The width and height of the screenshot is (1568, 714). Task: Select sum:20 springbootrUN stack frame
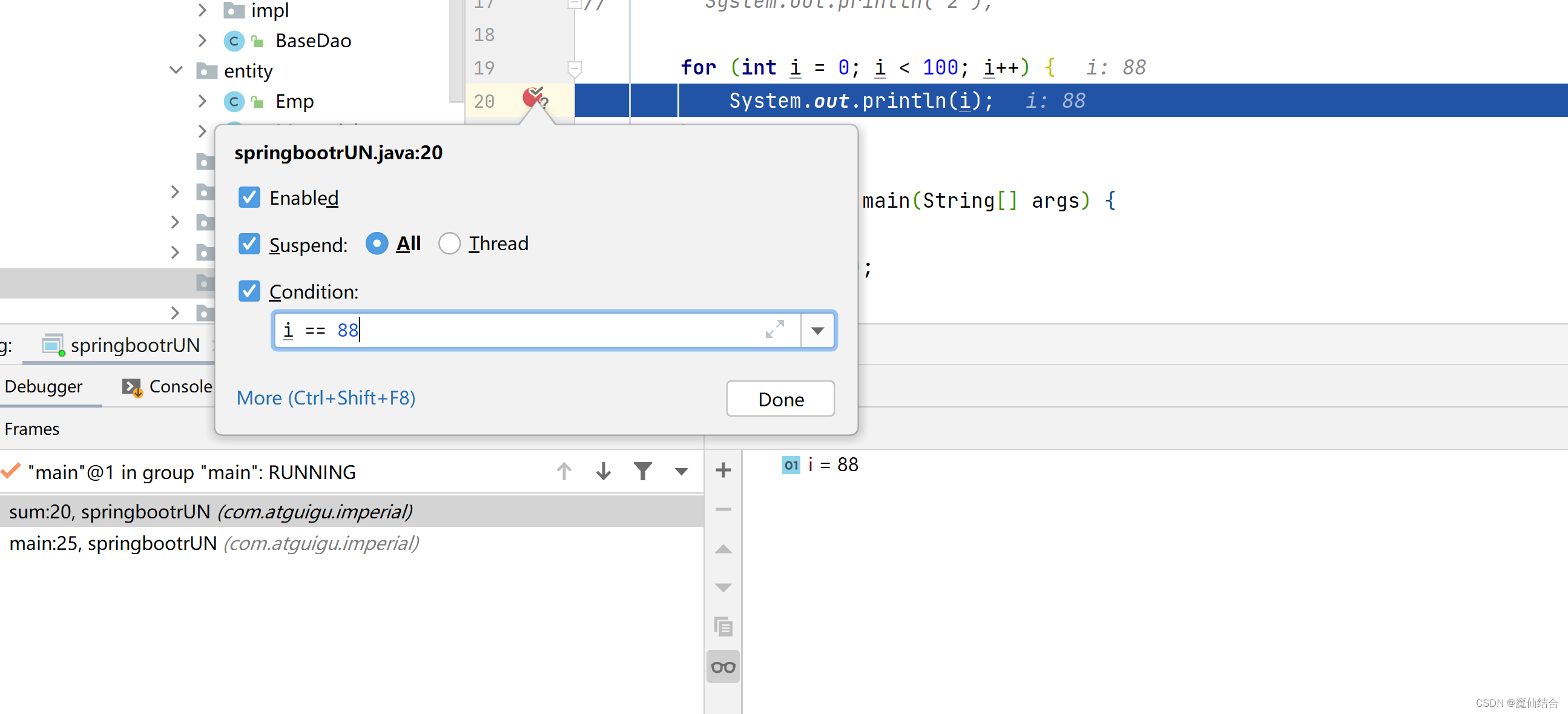click(x=352, y=512)
